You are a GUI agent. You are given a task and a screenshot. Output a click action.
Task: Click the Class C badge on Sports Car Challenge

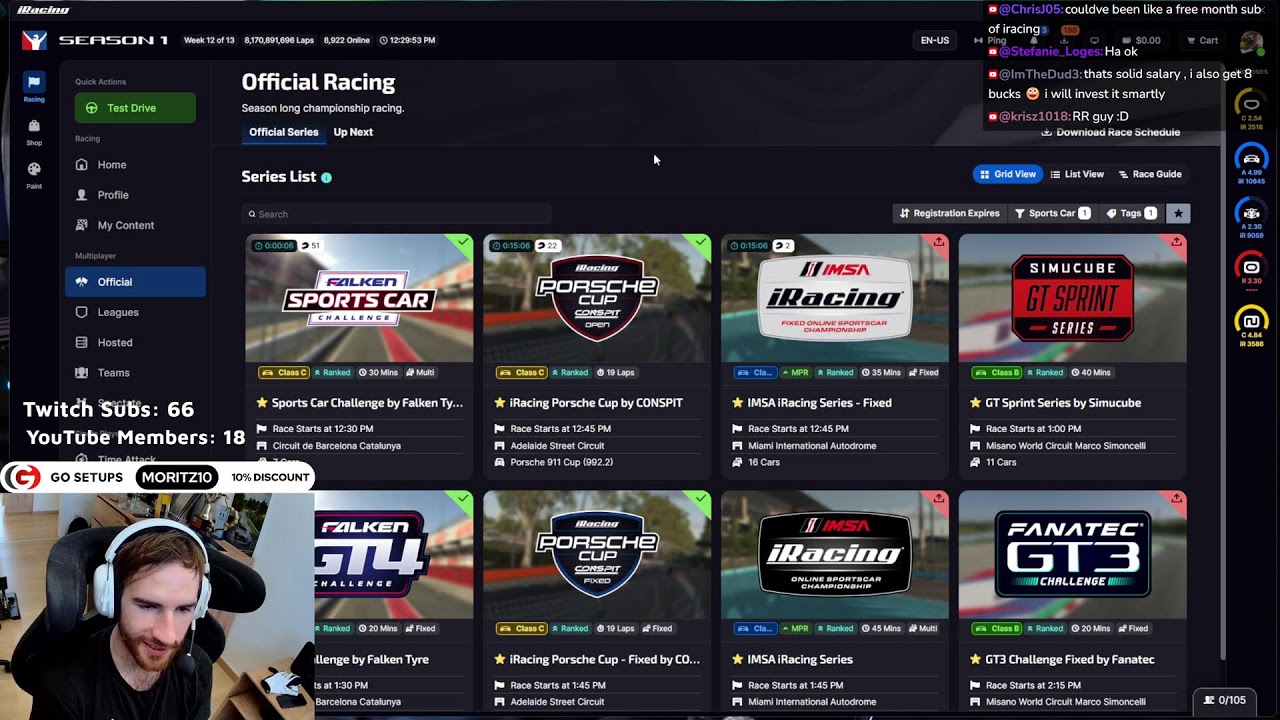point(284,372)
